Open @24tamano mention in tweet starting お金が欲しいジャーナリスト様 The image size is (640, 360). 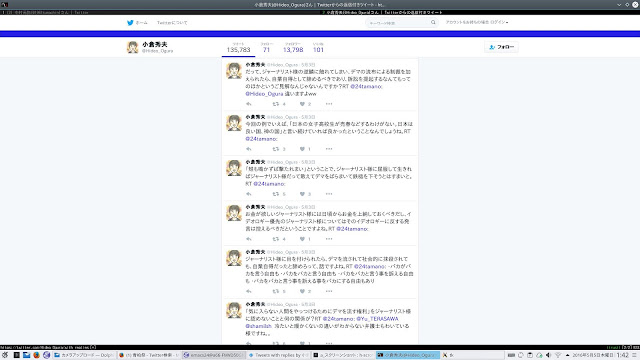(352, 229)
